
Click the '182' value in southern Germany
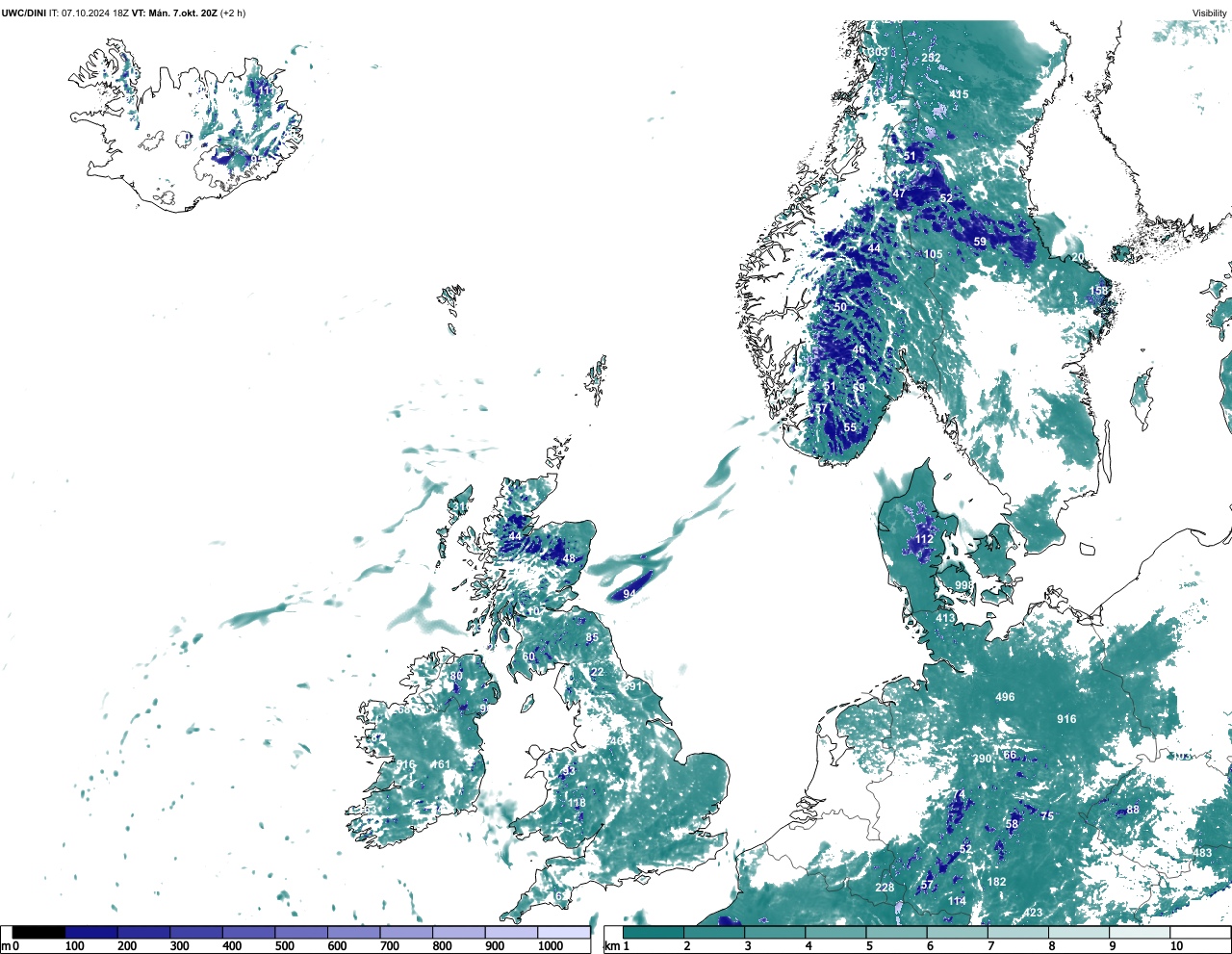pos(997,883)
